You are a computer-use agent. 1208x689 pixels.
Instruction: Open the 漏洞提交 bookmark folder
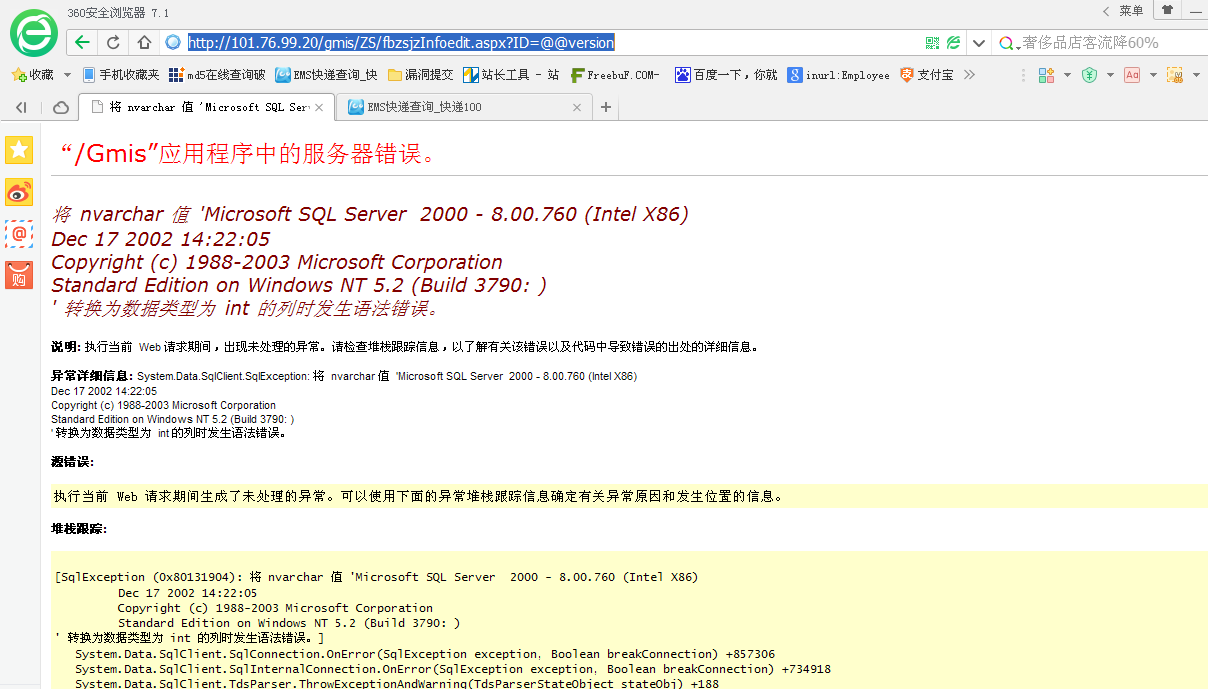pyautogui.click(x=420, y=75)
